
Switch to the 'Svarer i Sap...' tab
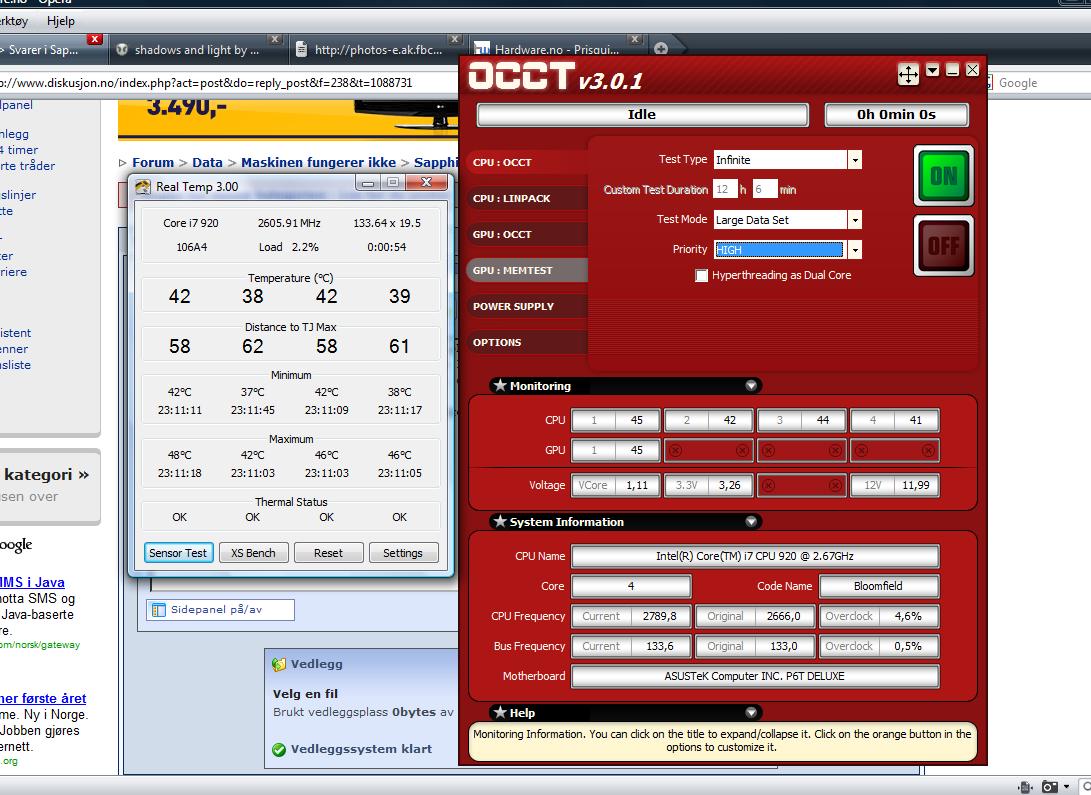[43, 49]
